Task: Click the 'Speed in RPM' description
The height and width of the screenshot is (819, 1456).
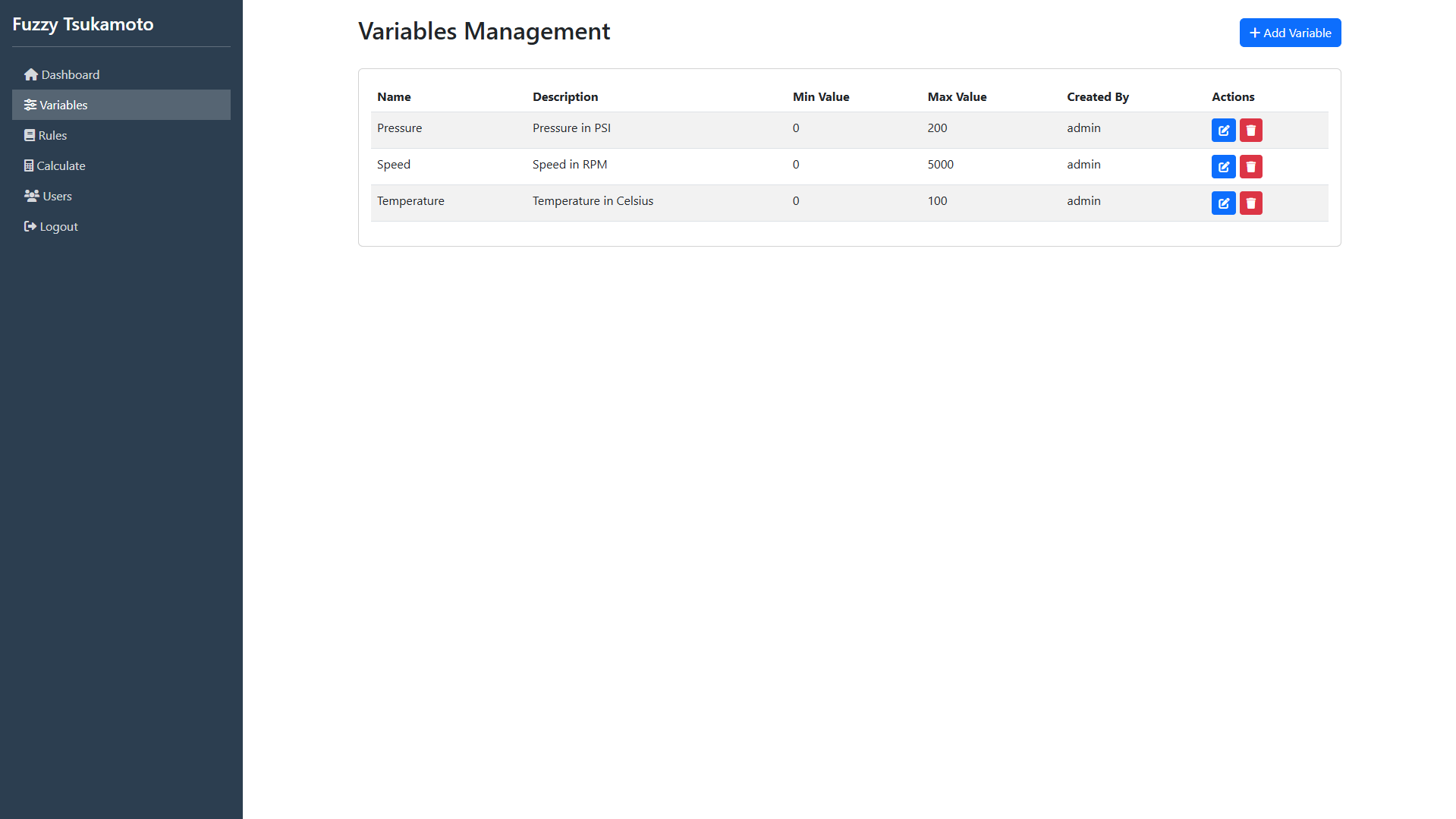Action: [x=570, y=165]
